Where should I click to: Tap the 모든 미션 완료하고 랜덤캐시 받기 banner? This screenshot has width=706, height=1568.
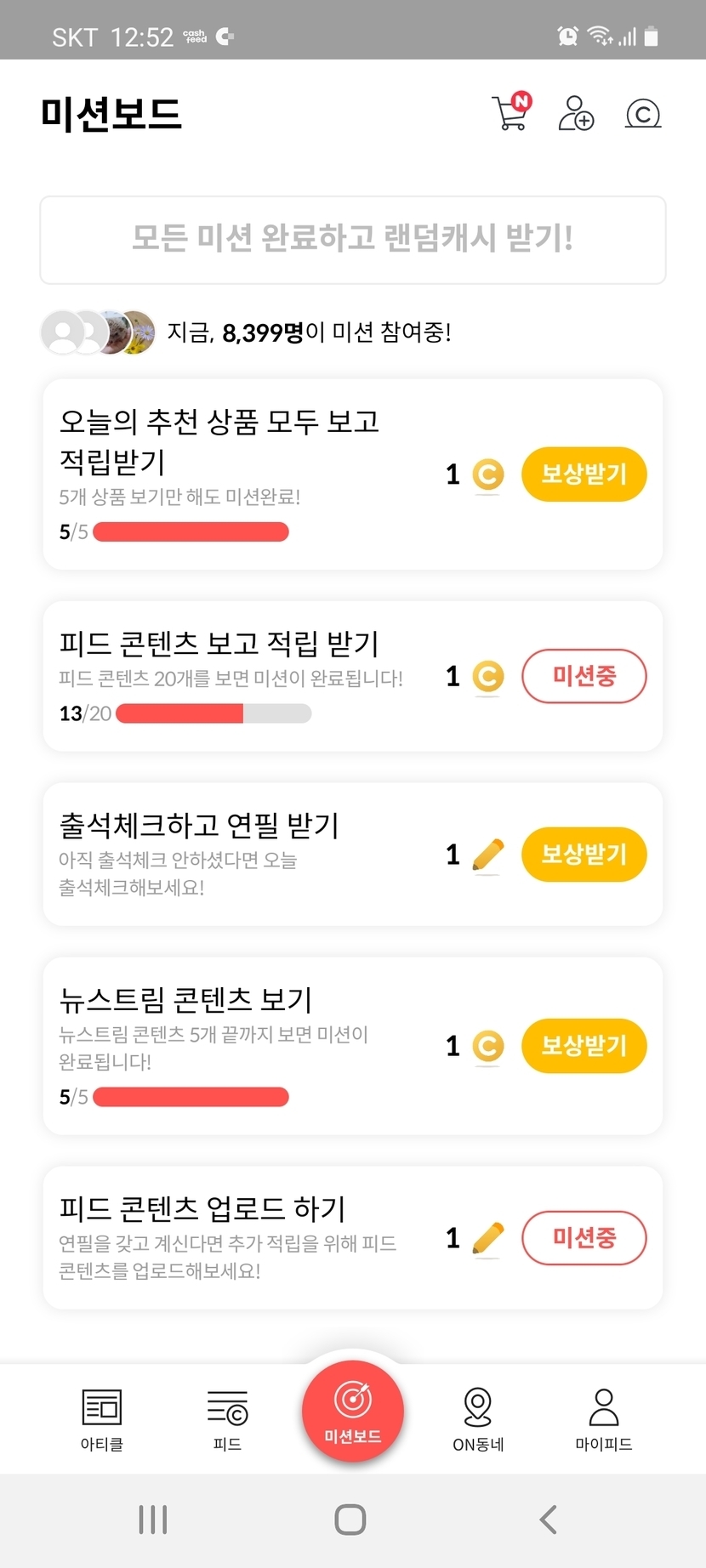353,240
